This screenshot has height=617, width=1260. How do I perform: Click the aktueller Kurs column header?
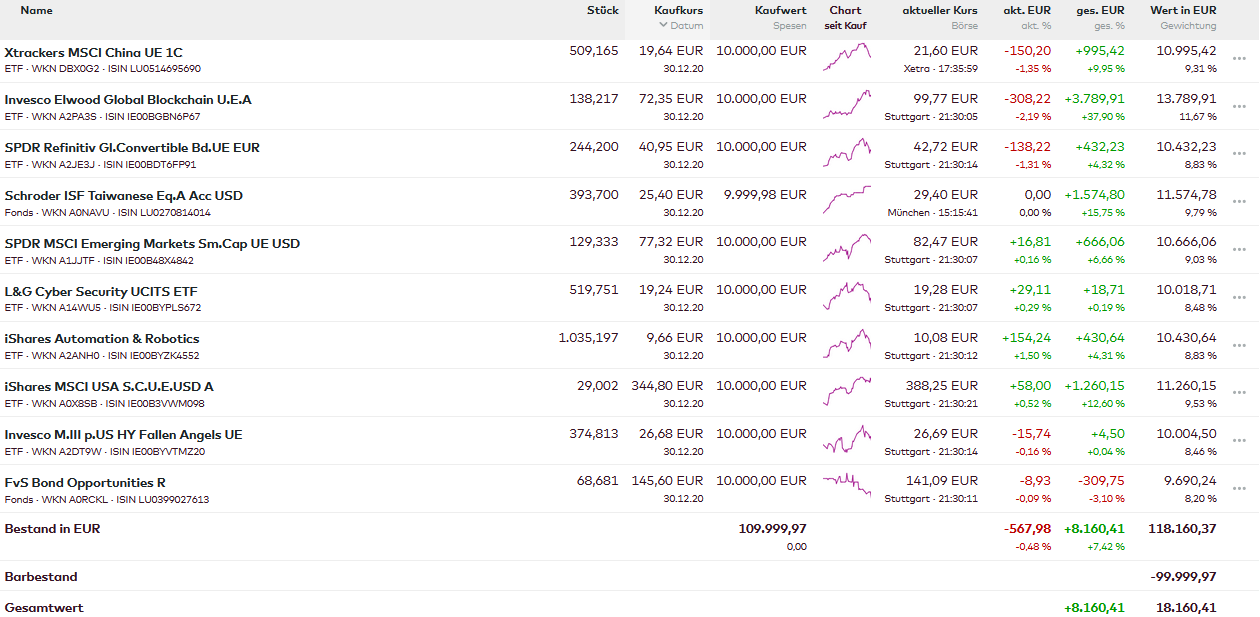pyautogui.click(x=939, y=10)
